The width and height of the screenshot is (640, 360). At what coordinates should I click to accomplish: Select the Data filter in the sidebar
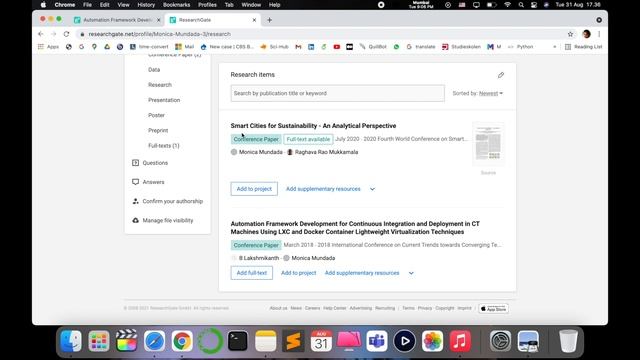coord(154,70)
